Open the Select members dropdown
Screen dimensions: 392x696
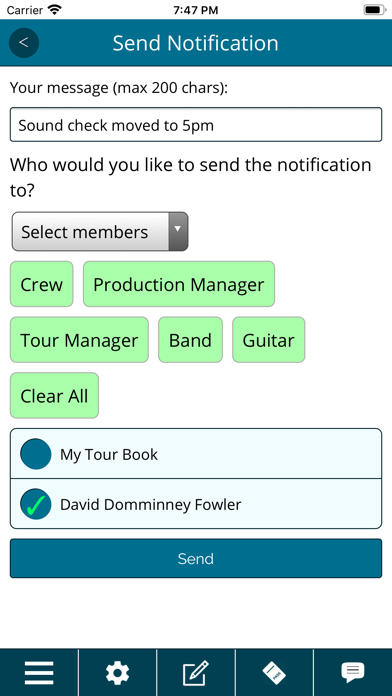click(x=100, y=231)
